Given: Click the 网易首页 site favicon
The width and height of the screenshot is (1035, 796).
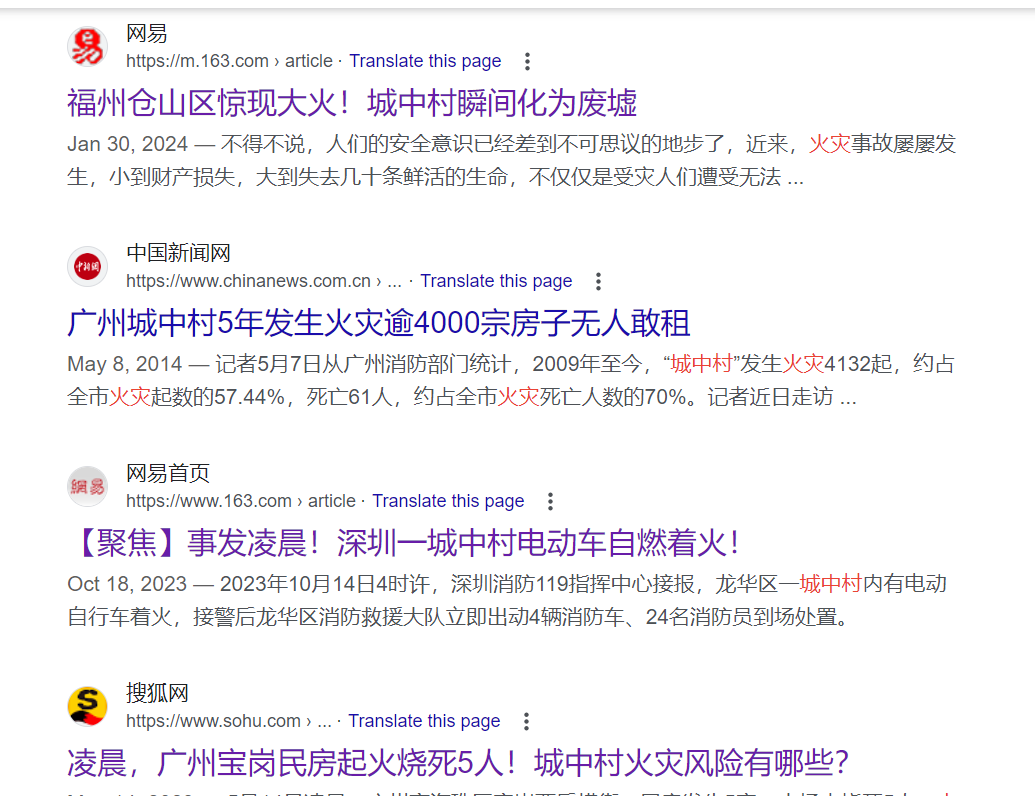Looking at the screenshot, I should pos(87,487).
